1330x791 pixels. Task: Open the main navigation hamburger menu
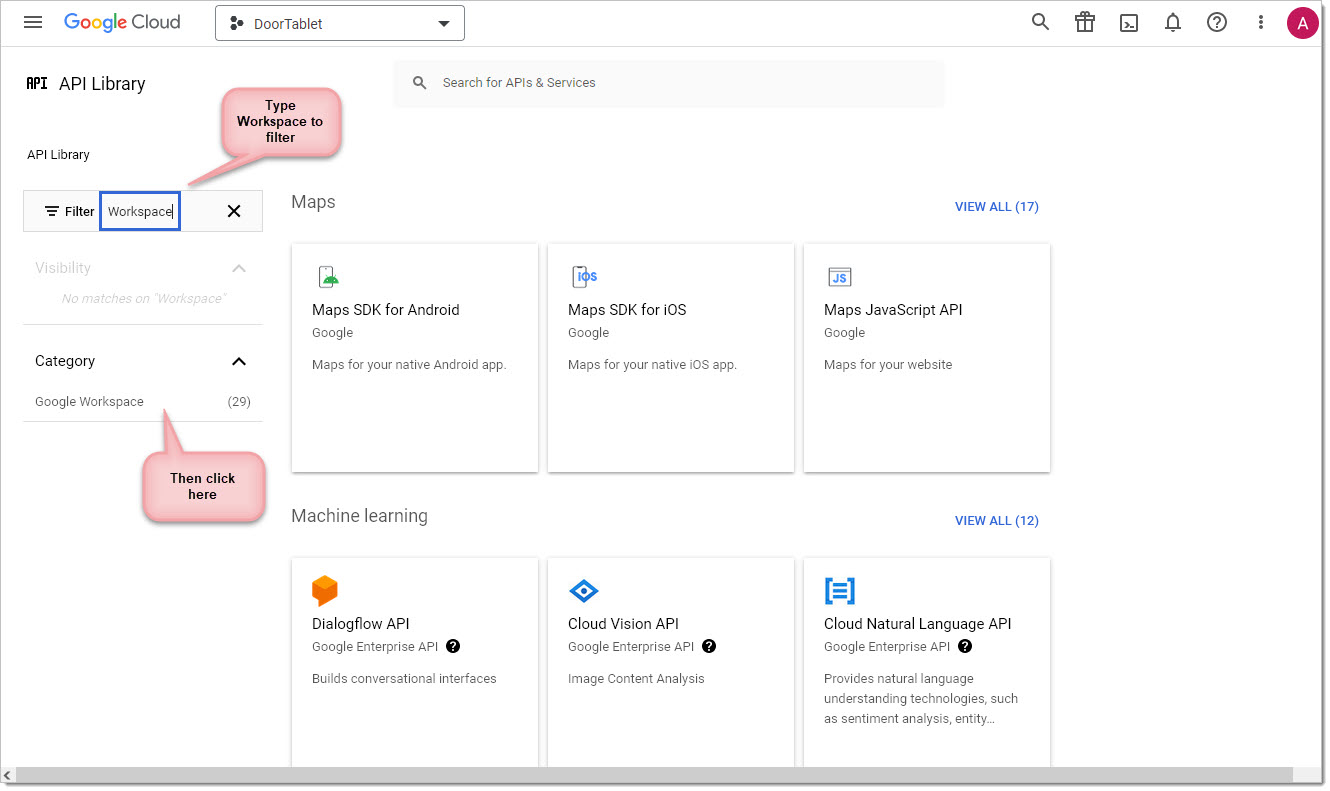pos(33,22)
